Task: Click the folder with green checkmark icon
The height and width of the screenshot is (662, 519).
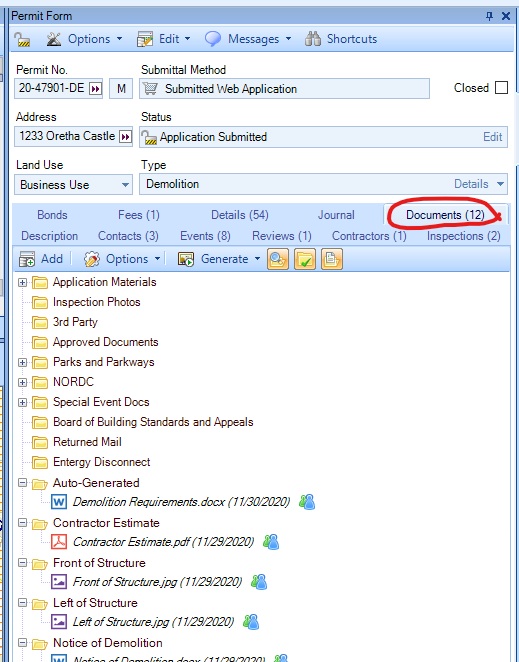Action: [304, 259]
